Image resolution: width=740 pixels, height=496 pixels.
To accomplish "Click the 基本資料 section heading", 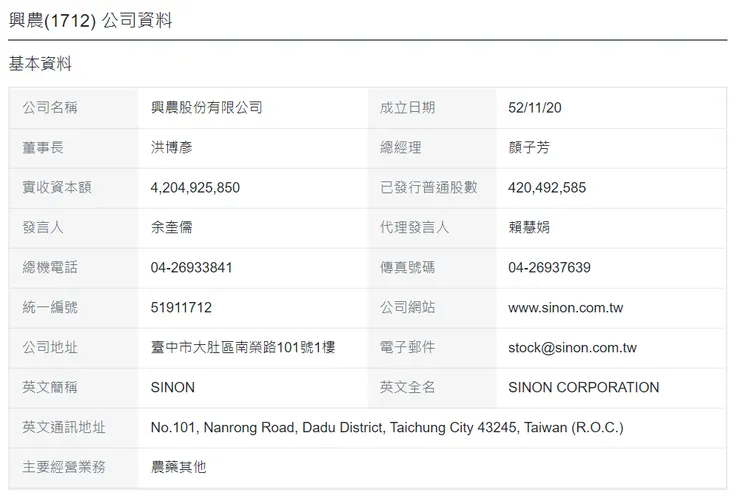I will (40, 64).
